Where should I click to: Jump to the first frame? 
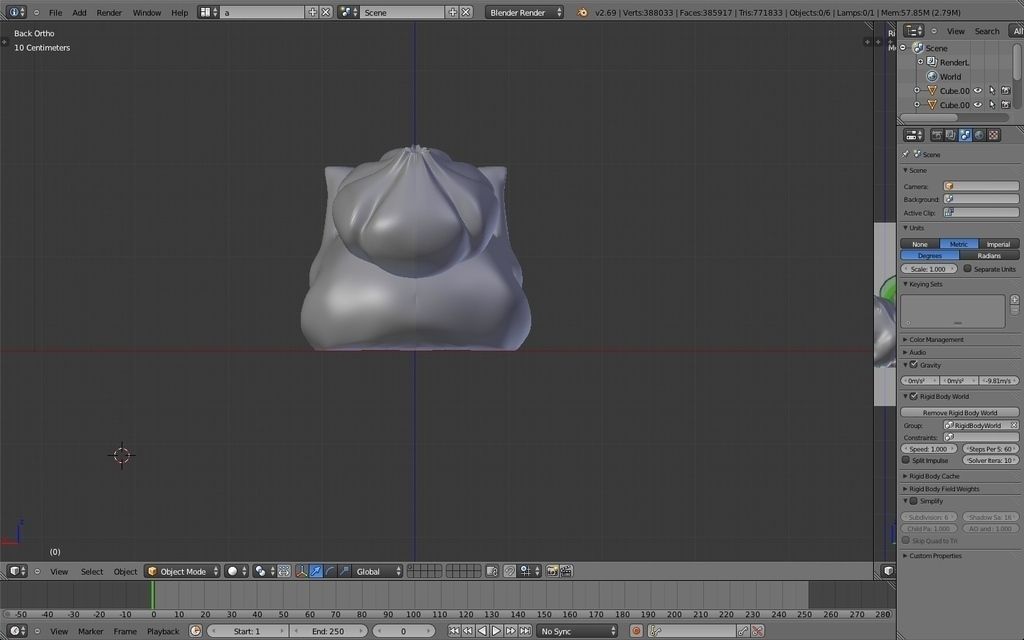pyautogui.click(x=454, y=632)
